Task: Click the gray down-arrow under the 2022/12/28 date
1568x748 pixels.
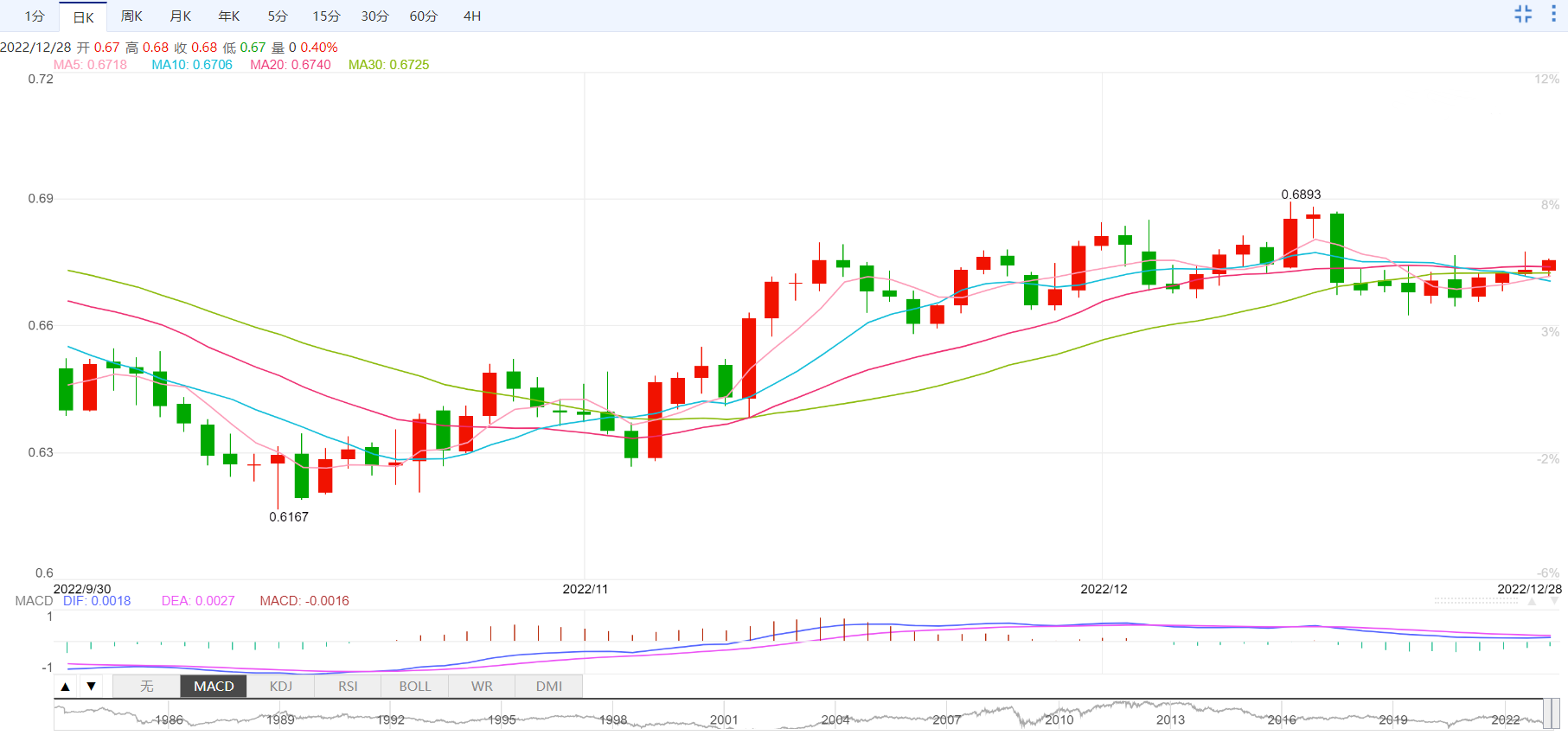Action: tap(1554, 601)
